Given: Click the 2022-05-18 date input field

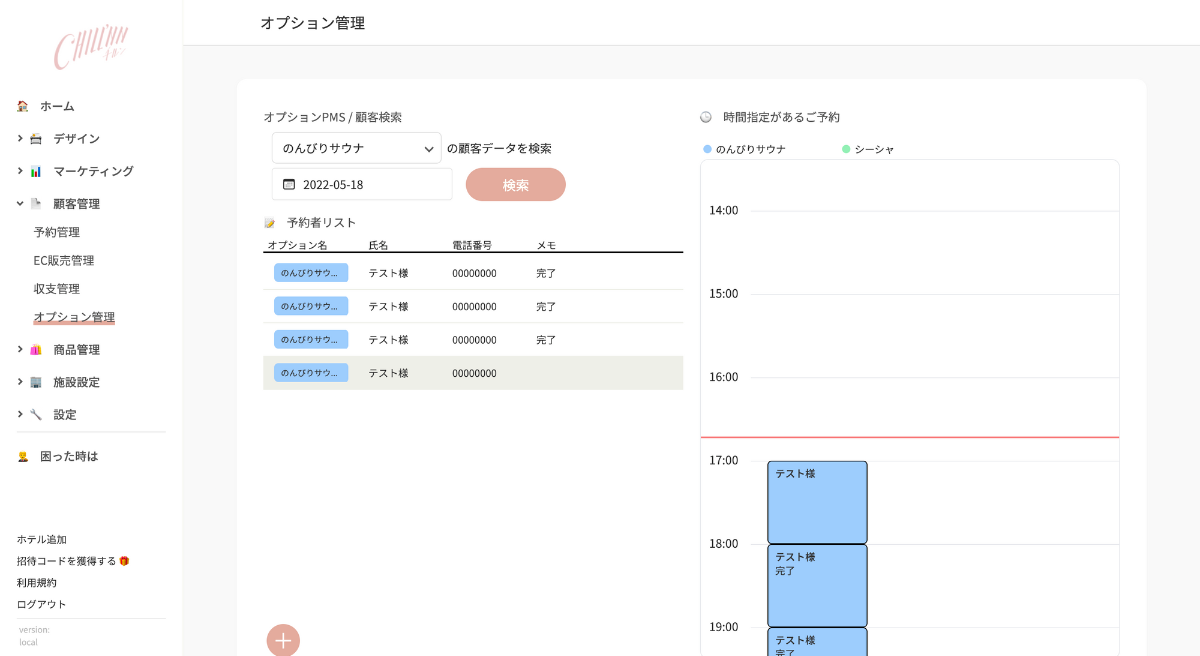Looking at the screenshot, I should [370, 184].
